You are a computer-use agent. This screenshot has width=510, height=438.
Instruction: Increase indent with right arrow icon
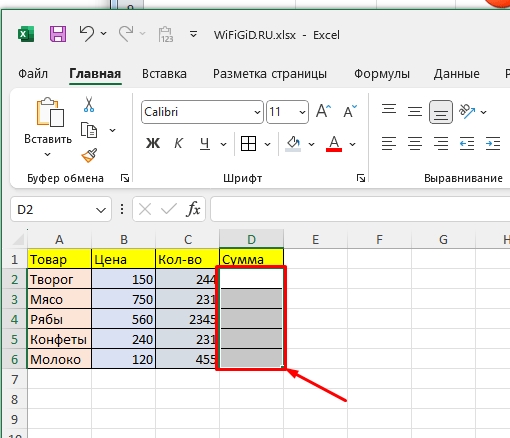493,144
